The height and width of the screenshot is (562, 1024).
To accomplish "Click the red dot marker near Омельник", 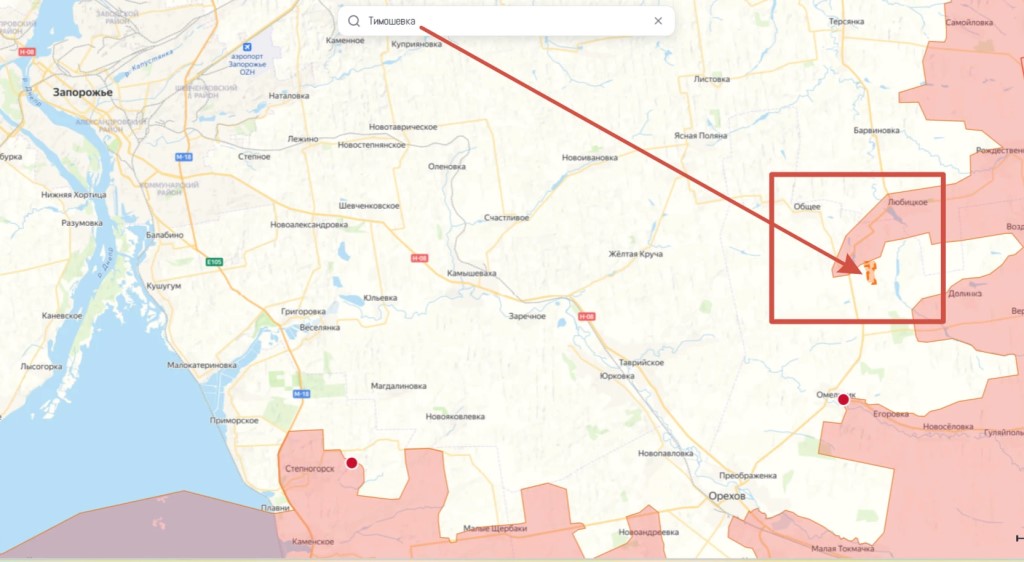I will pyautogui.click(x=843, y=399).
